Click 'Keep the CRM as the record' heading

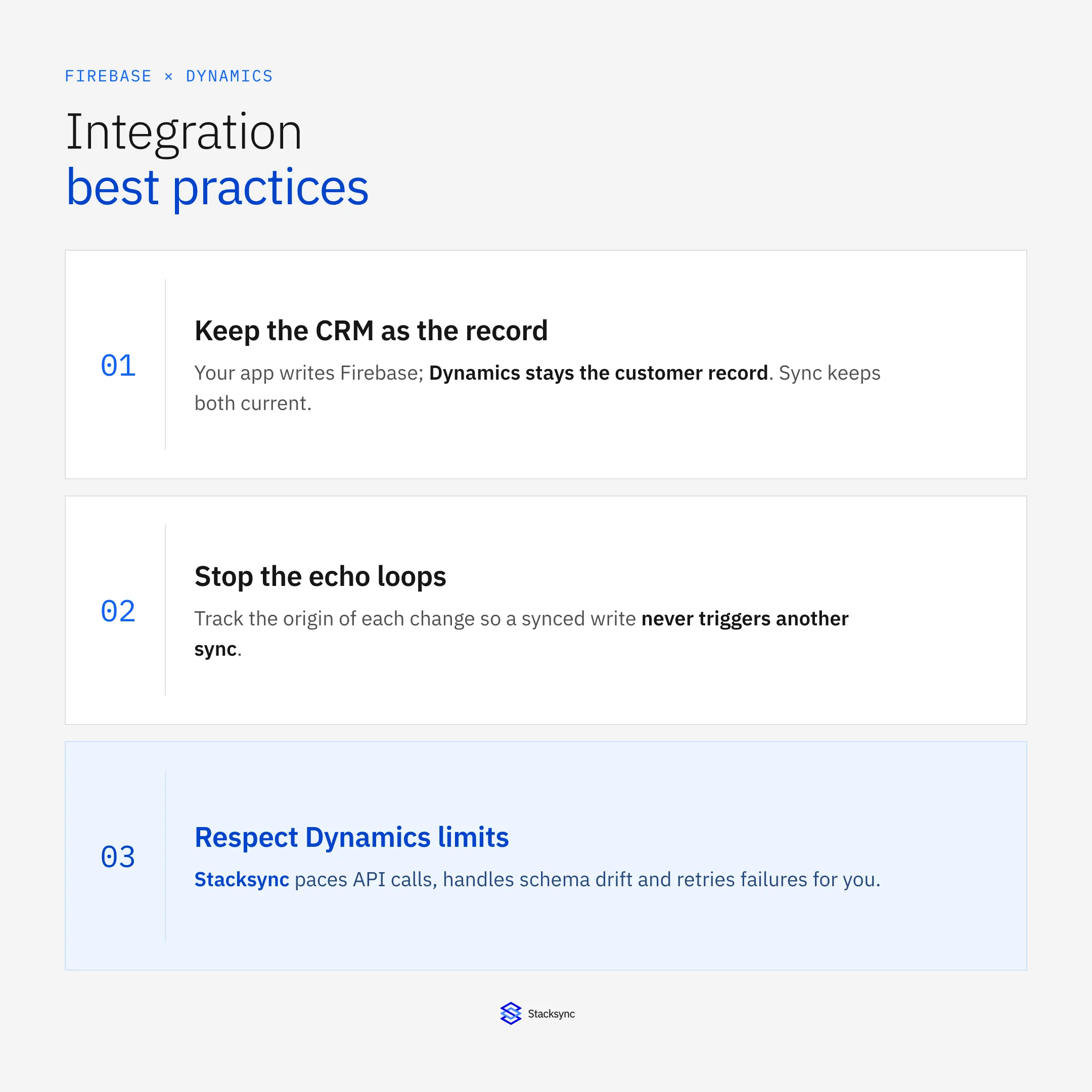[x=371, y=331]
